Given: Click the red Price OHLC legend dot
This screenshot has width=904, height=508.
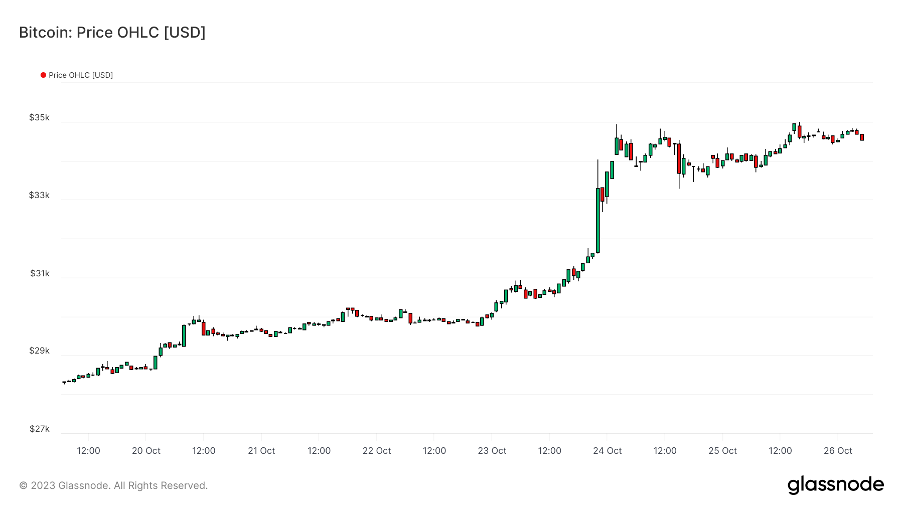Looking at the screenshot, I should [x=43, y=75].
